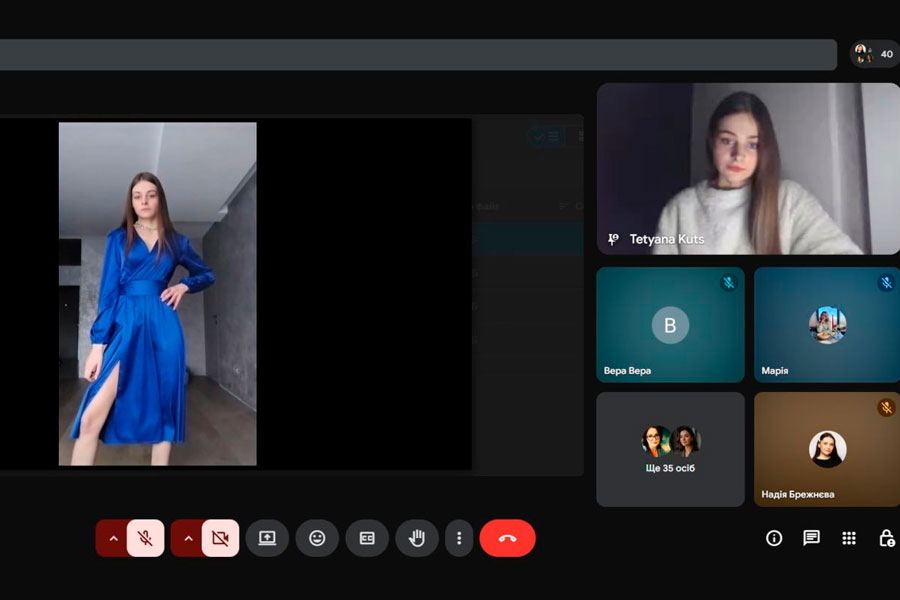Image resolution: width=900 pixels, height=600 pixels.
Task: Open the 'Ще 35 осіб' participants tile
Action: point(670,449)
